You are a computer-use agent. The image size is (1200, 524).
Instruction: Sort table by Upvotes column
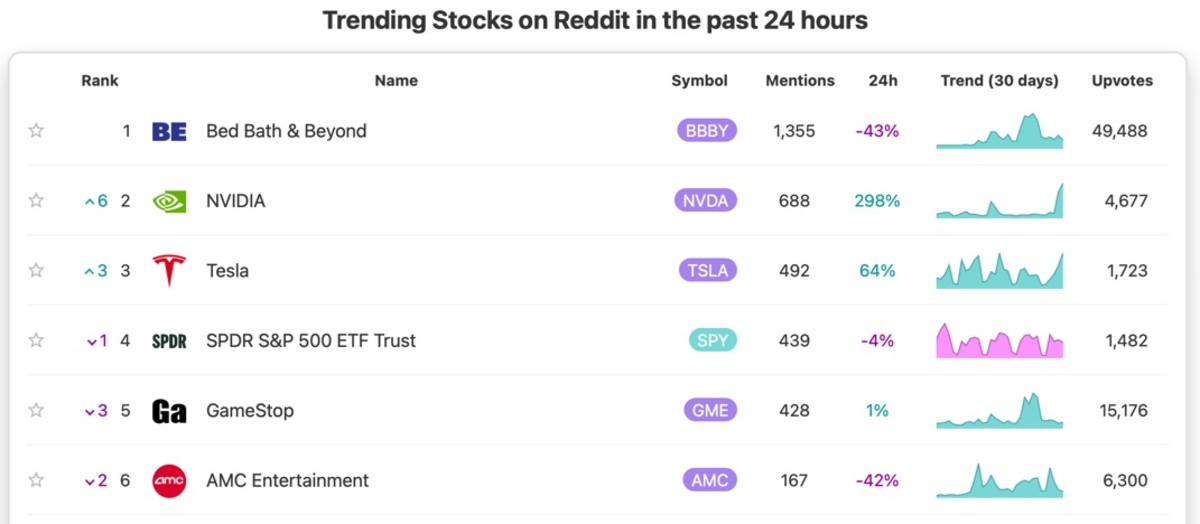1122,81
